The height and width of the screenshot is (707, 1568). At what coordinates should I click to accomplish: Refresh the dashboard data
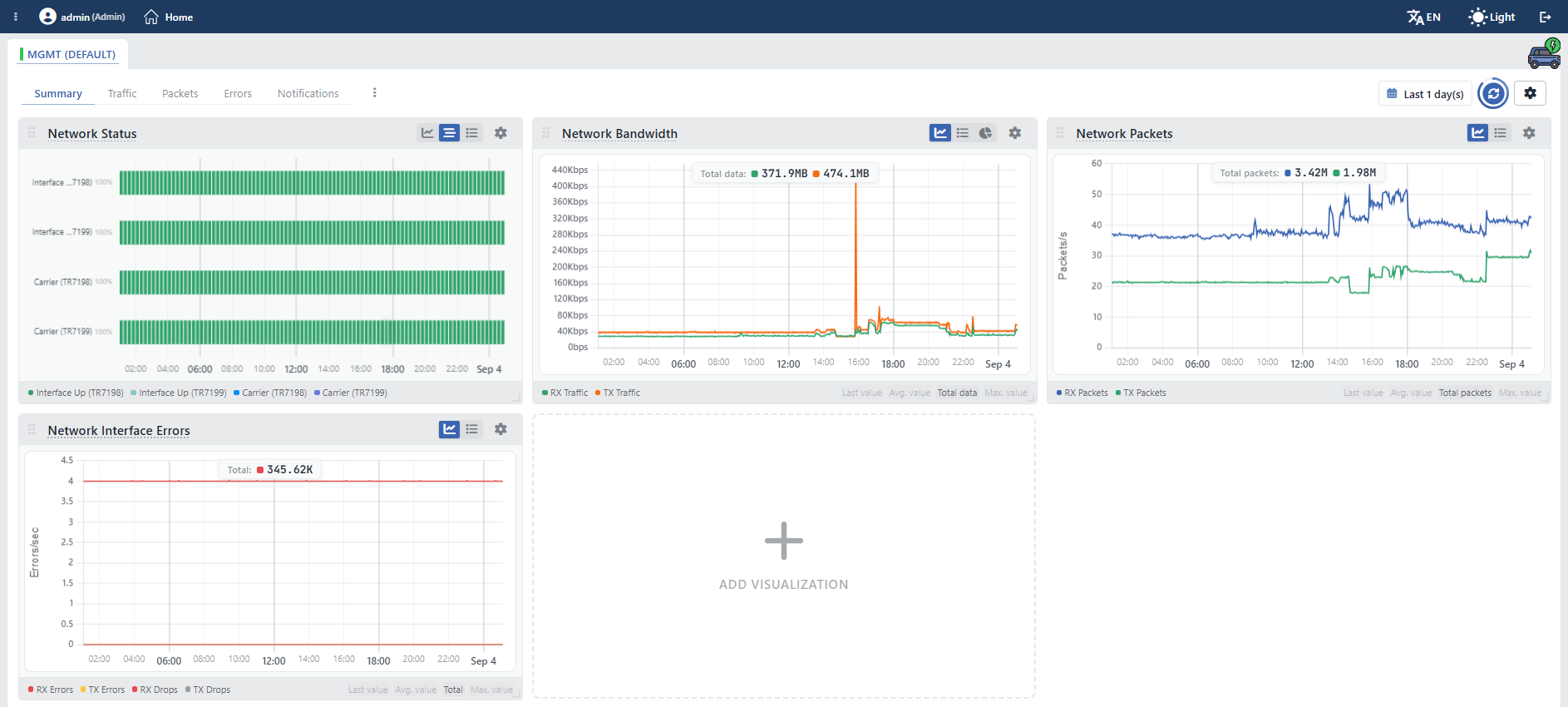[1493, 94]
